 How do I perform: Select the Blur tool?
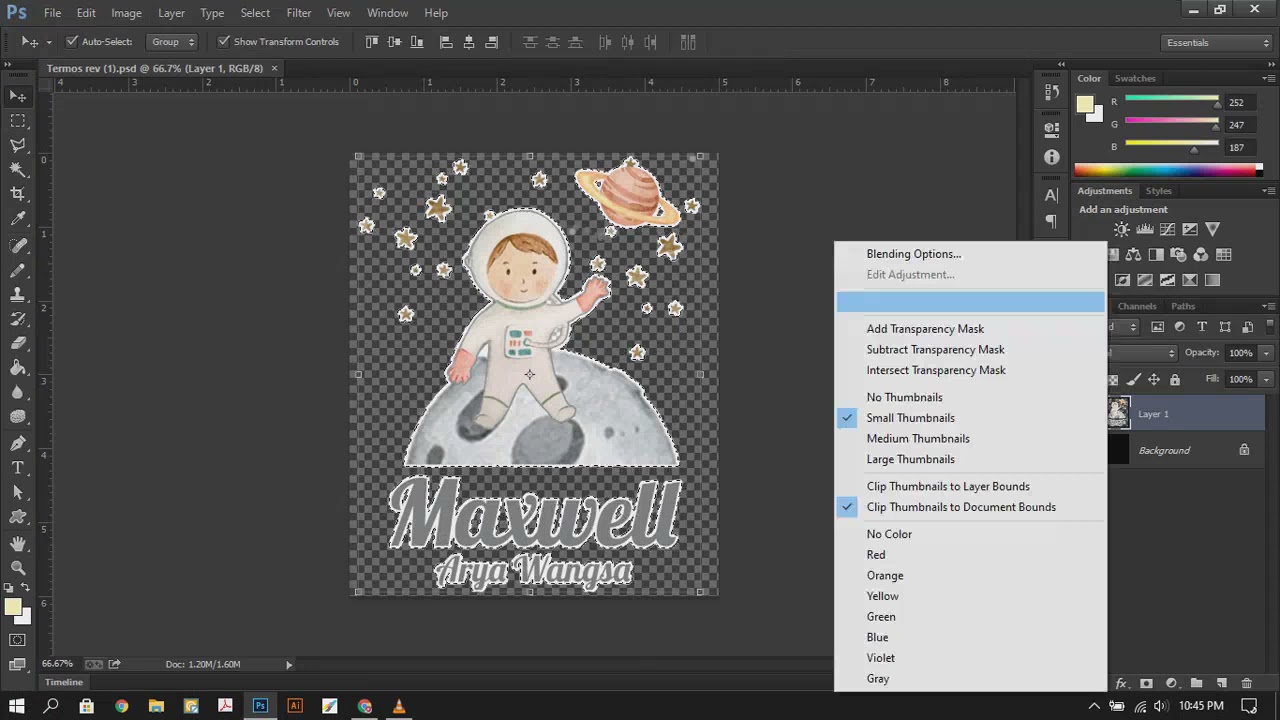[18, 393]
